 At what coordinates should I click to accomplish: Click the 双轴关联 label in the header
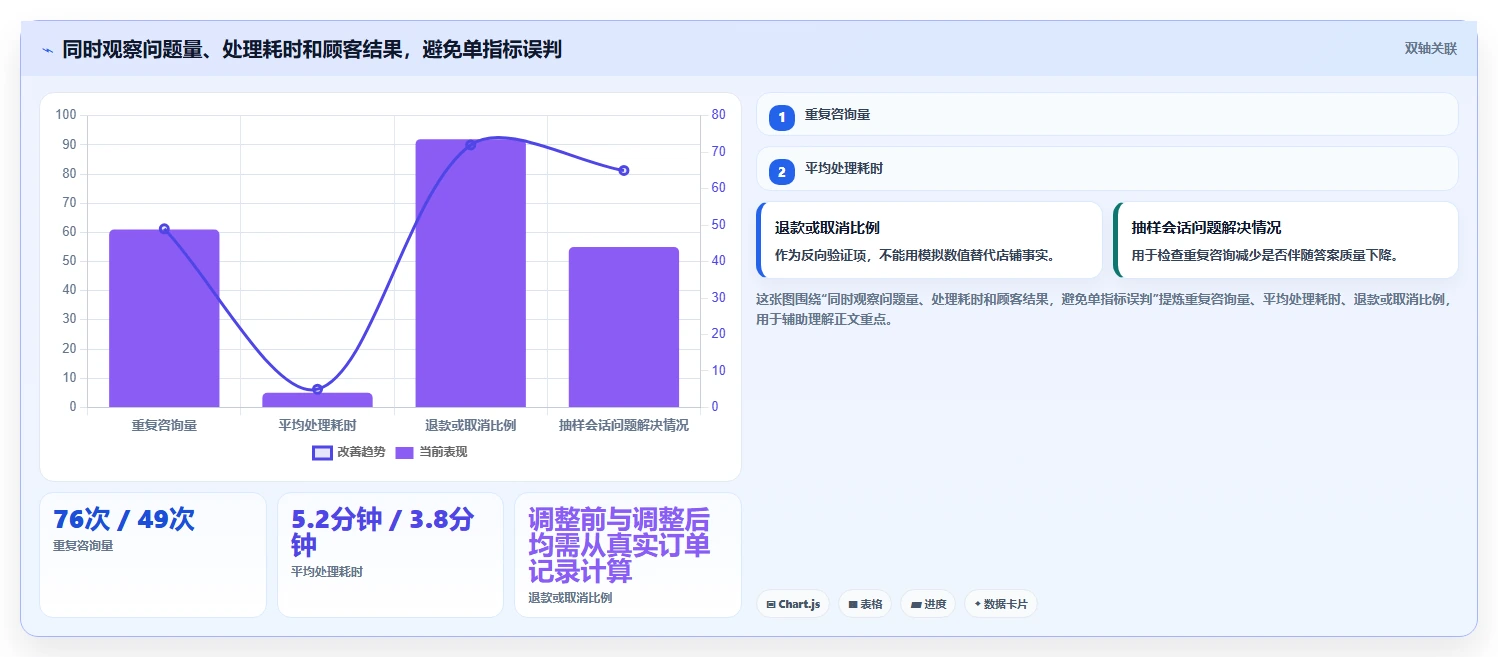click(1430, 49)
